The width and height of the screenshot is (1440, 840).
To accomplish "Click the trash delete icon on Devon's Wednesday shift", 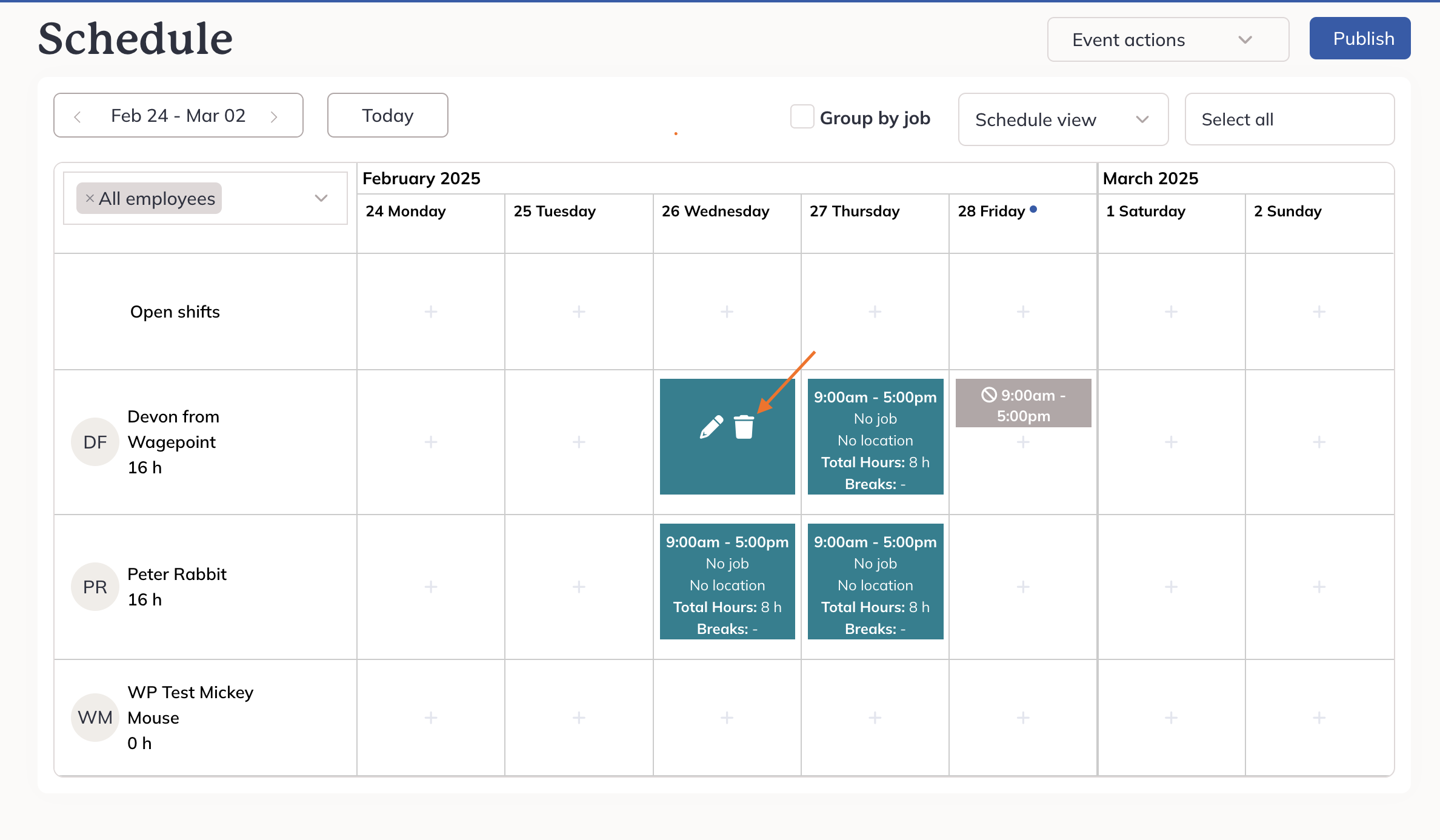I will (x=744, y=427).
